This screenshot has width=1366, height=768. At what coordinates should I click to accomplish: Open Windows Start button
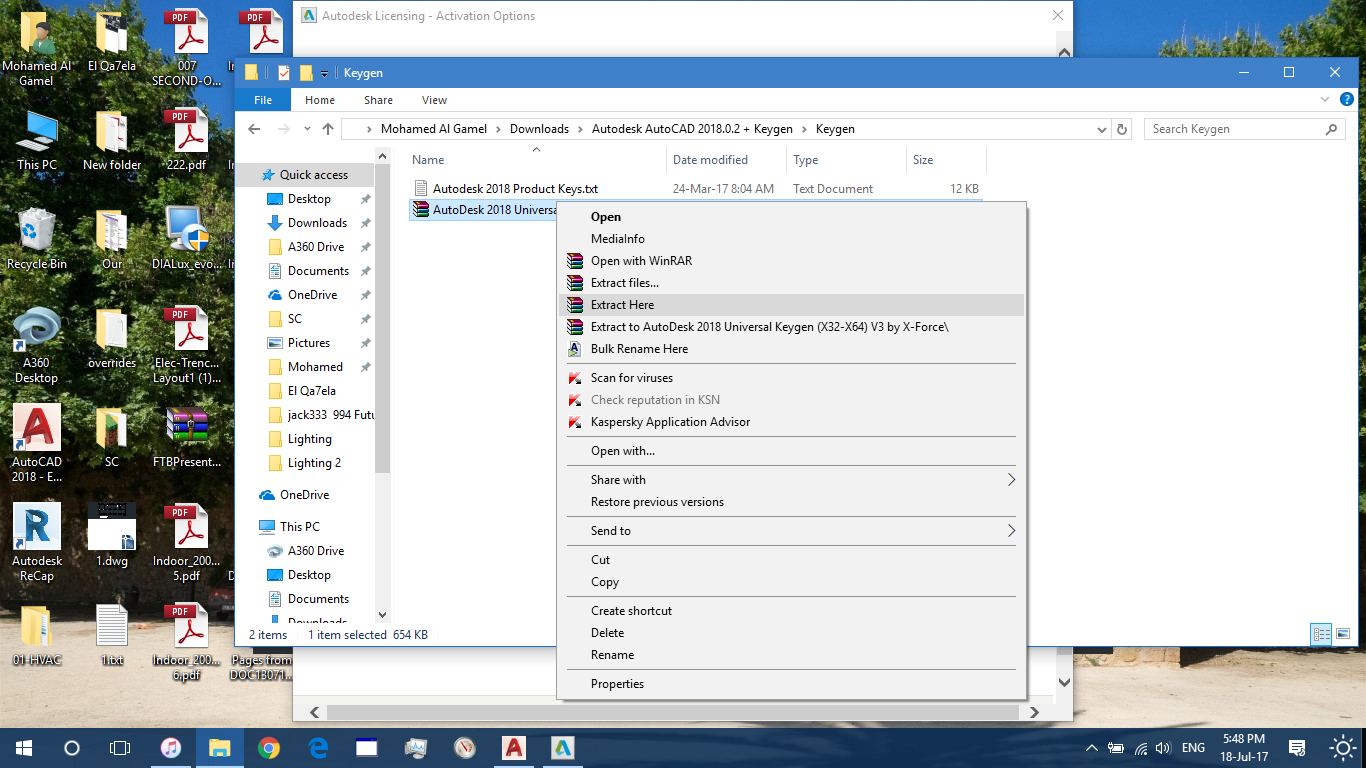point(23,748)
